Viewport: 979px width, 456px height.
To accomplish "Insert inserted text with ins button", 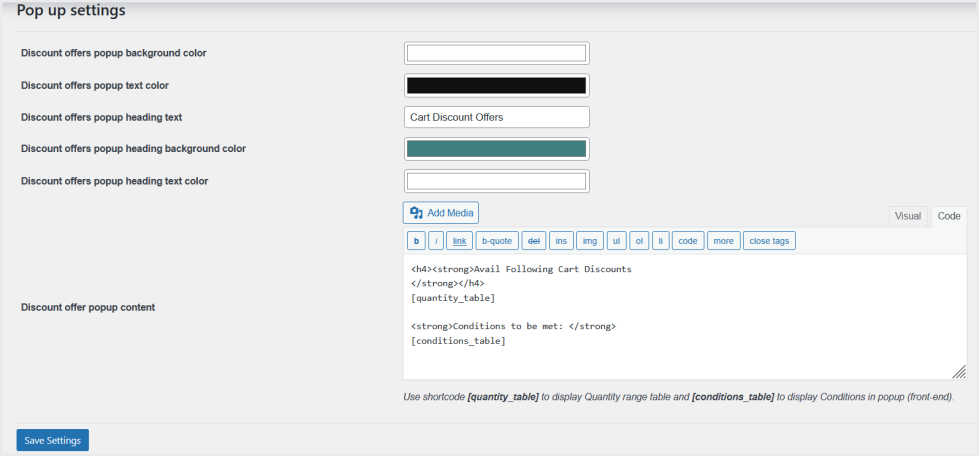I will [561, 240].
